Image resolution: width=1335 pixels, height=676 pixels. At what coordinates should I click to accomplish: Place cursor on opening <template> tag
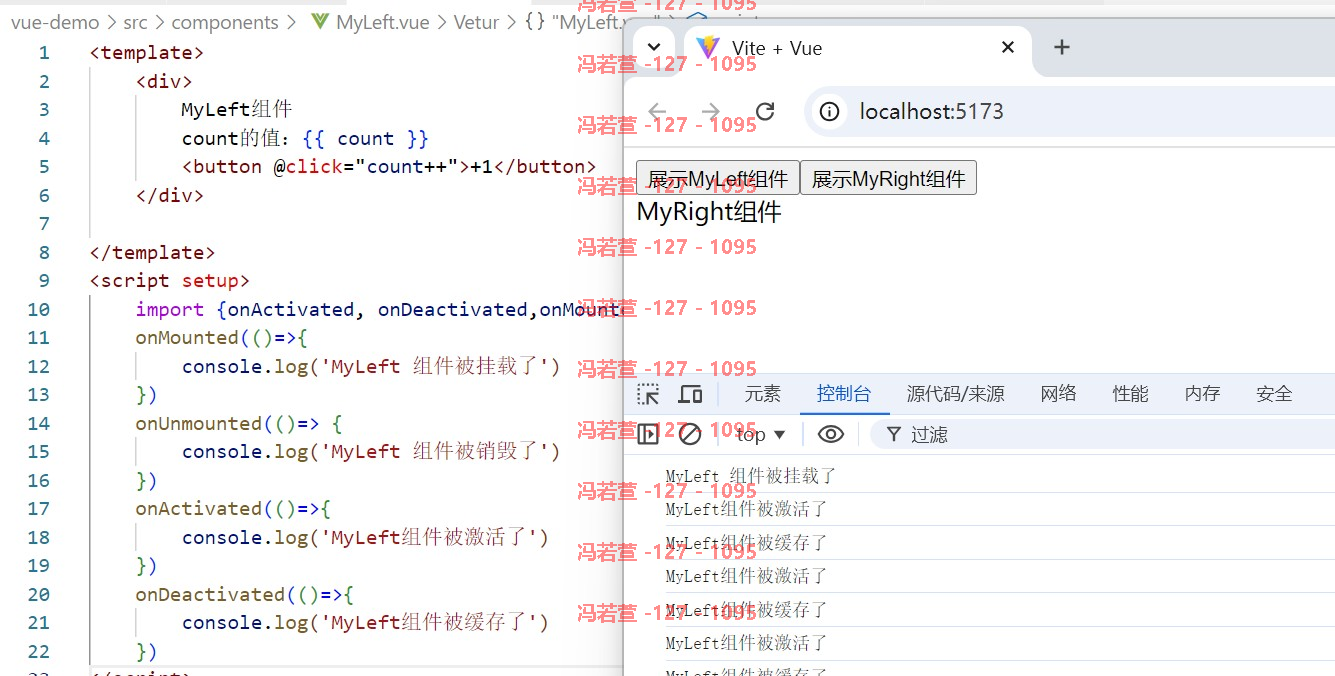[x=146, y=53]
